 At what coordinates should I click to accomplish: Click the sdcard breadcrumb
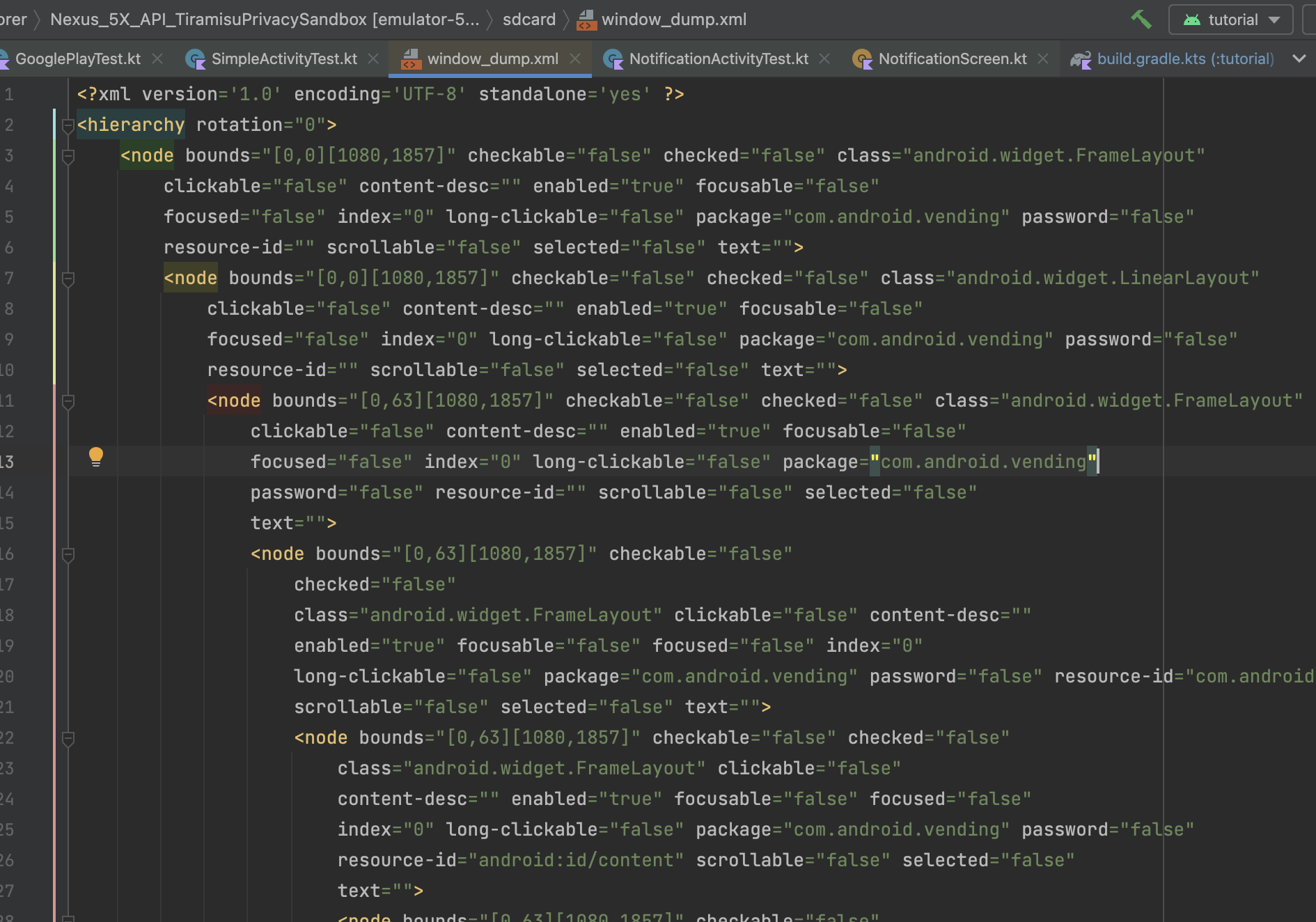[x=529, y=19]
